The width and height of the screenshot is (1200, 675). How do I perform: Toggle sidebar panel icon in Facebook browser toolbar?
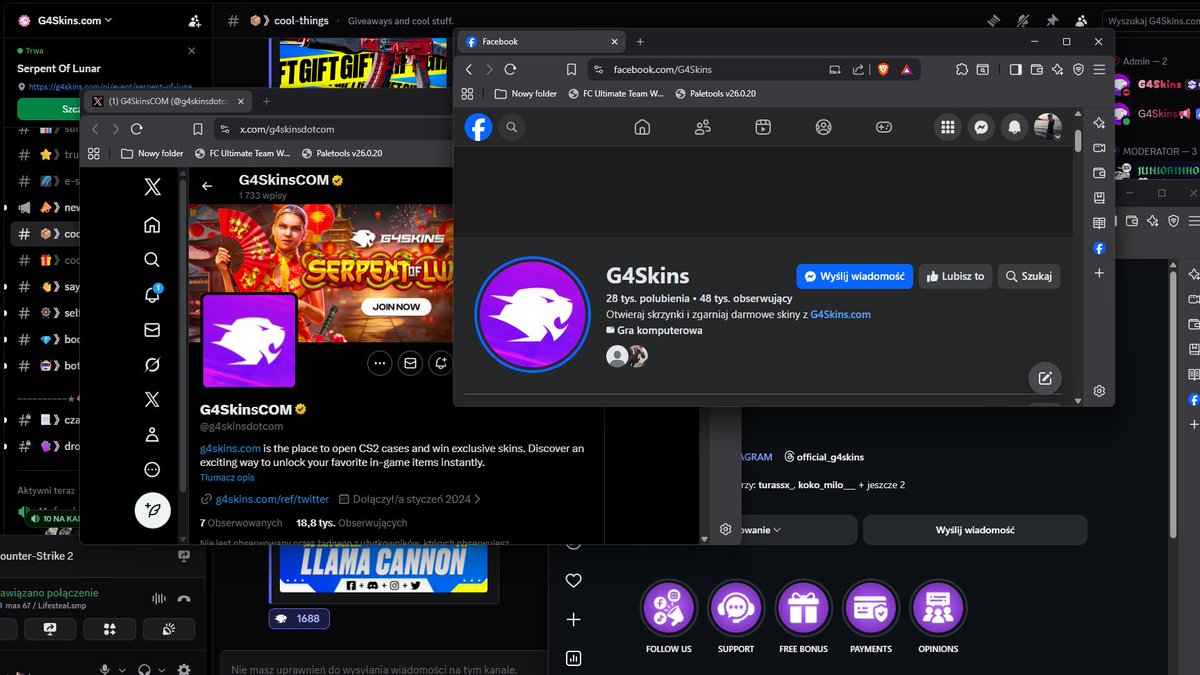pos(1015,69)
